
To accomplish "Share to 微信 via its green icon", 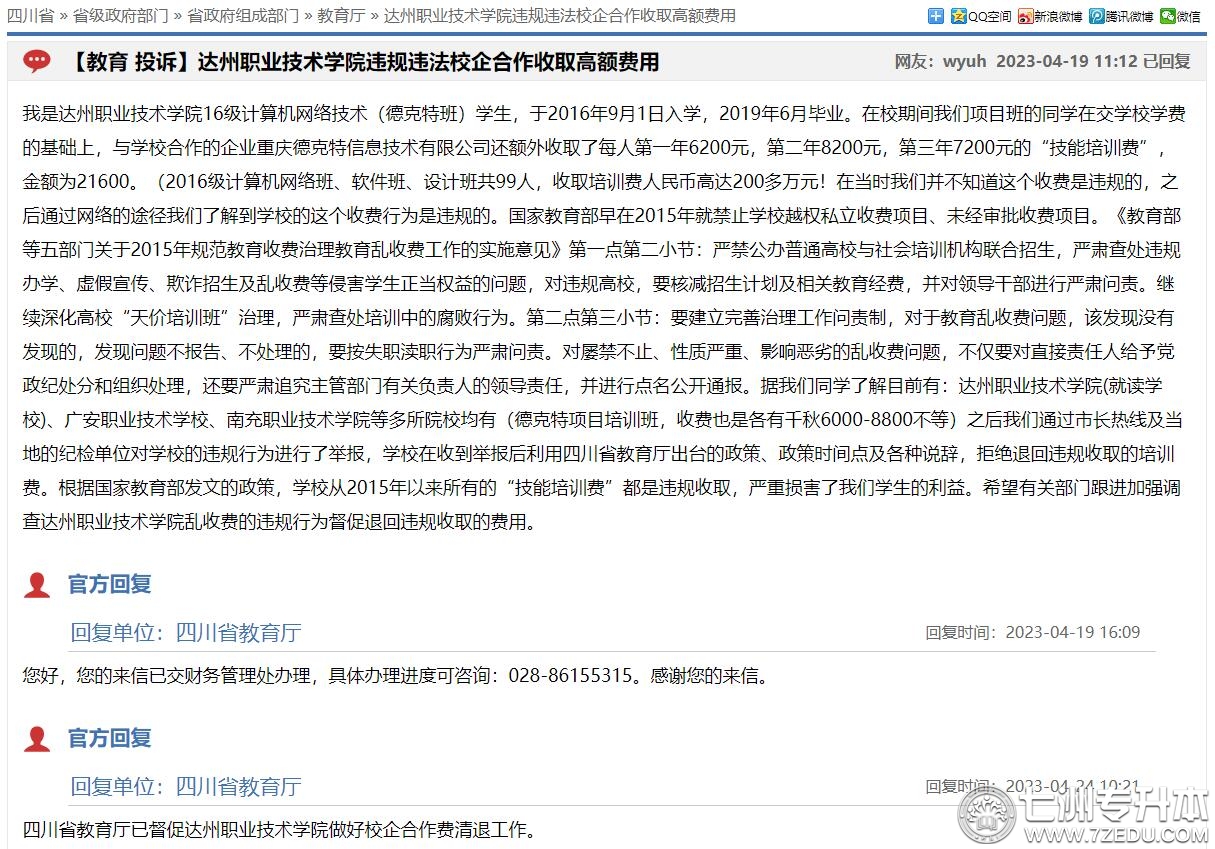I will [x=1168, y=16].
